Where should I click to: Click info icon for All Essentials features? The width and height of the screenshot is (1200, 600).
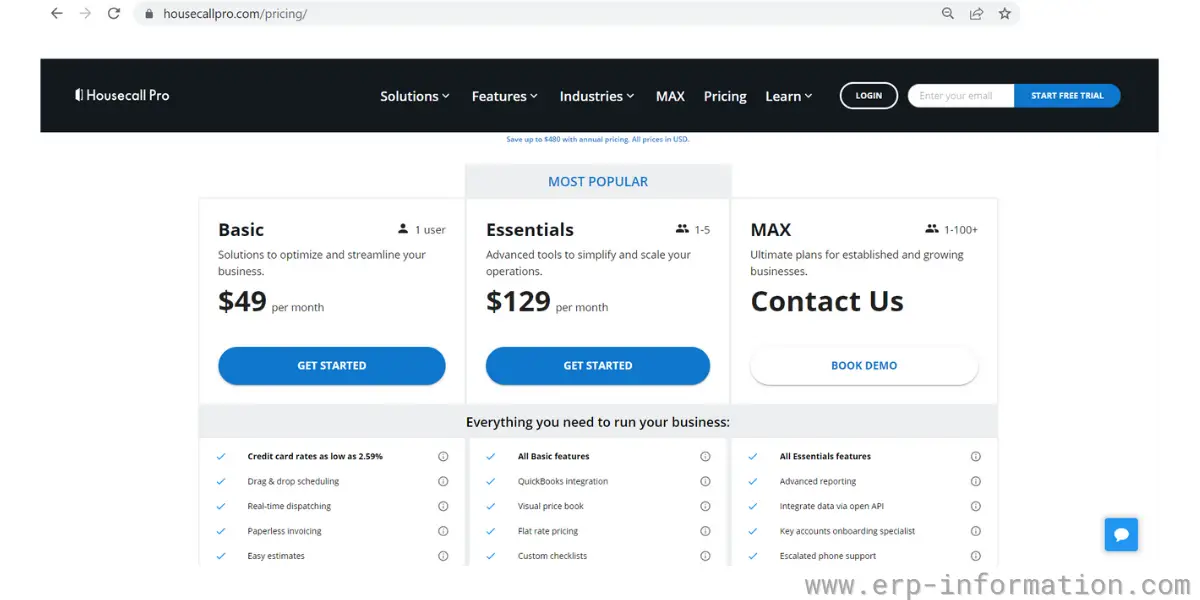(976, 456)
